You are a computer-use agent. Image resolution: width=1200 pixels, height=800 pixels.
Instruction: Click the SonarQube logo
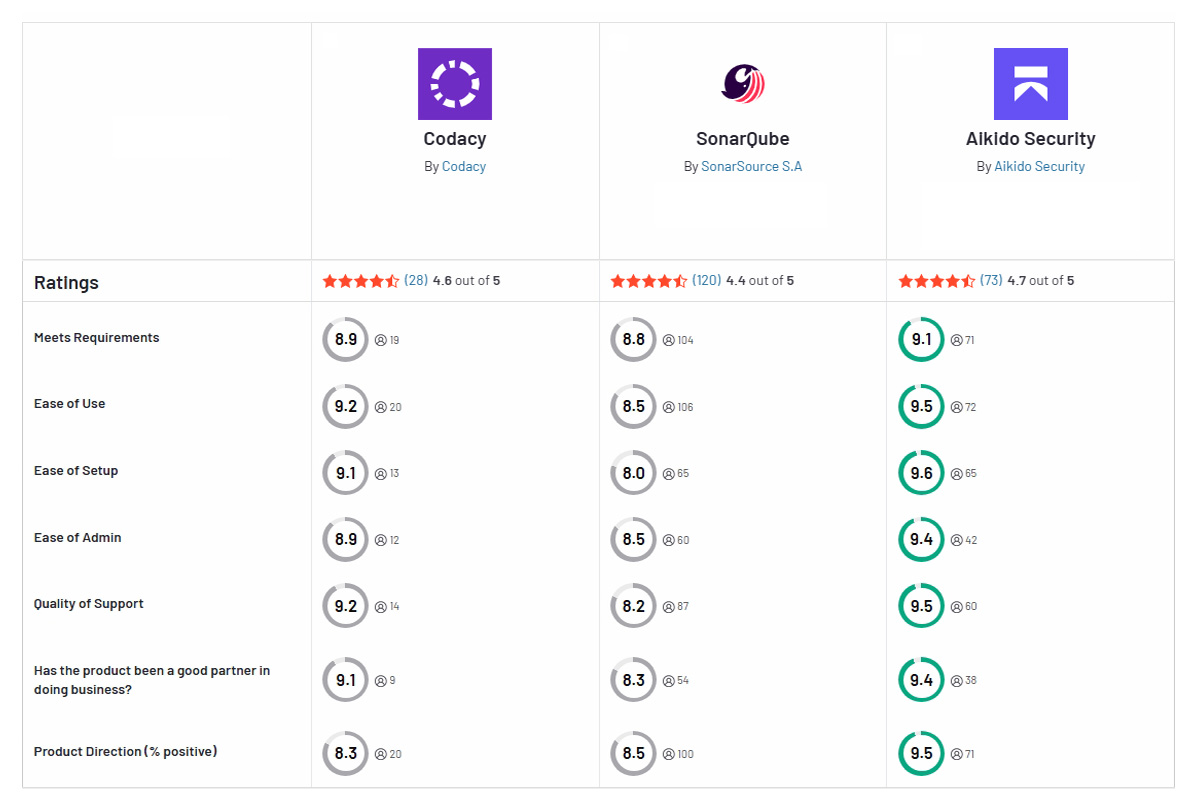pos(743,84)
